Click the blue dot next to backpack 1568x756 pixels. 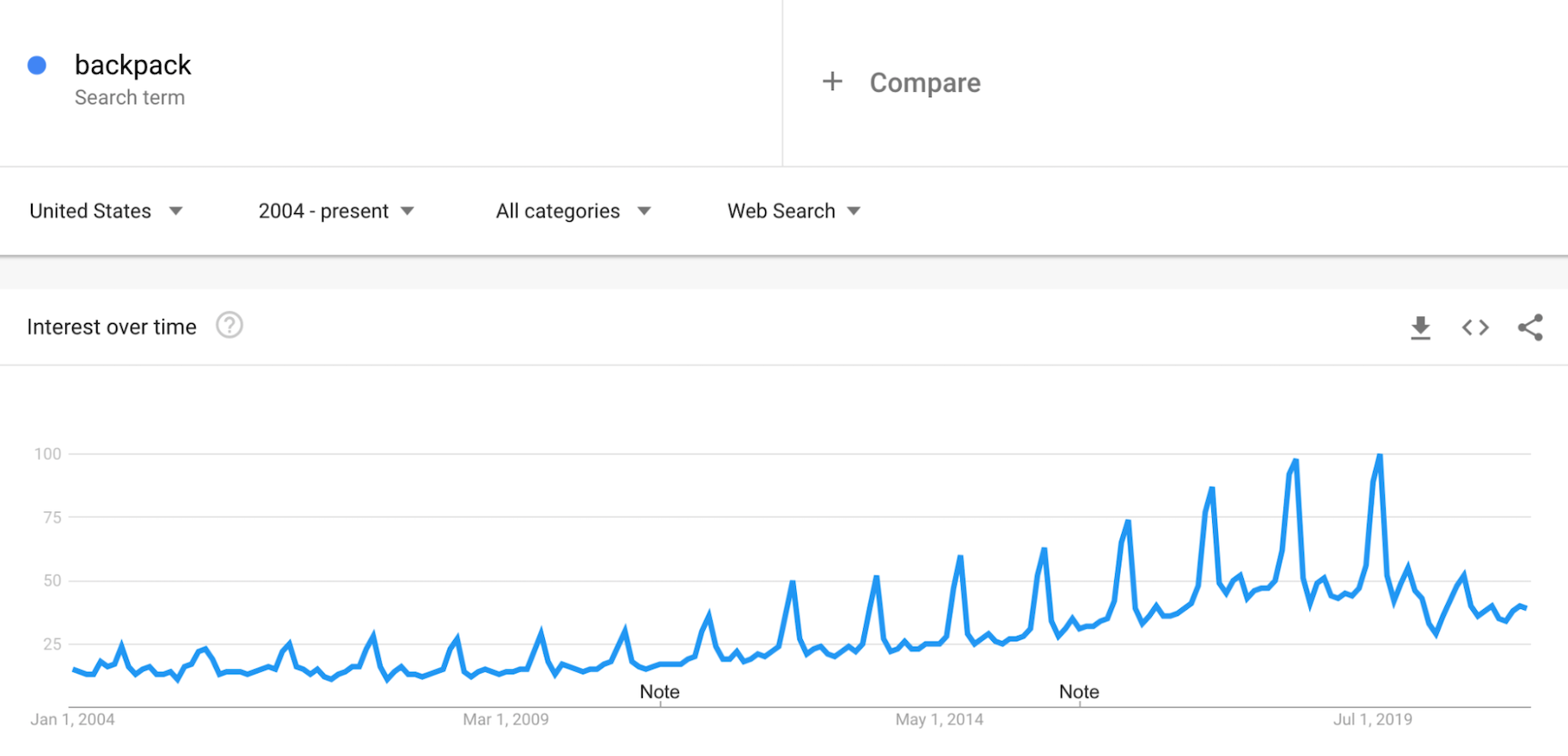click(37, 65)
